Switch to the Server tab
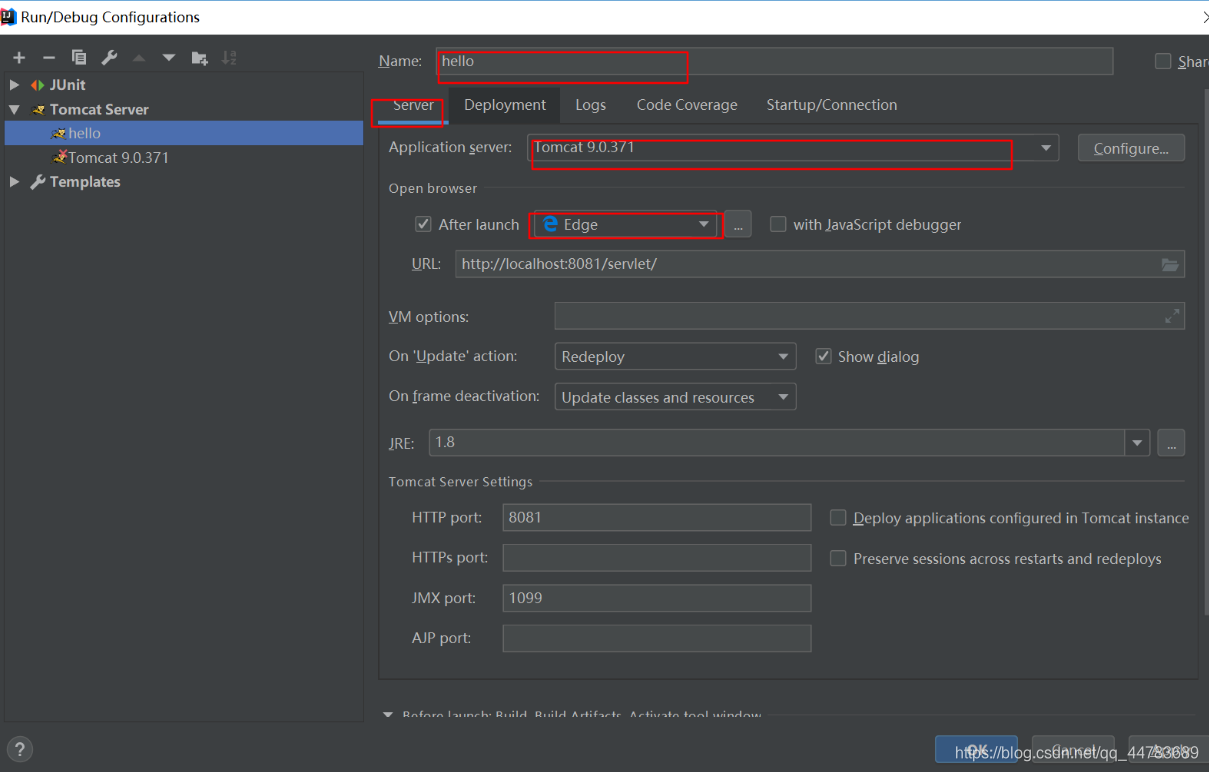Viewport: 1209px width, 772px height. click(x=413, y=105)
